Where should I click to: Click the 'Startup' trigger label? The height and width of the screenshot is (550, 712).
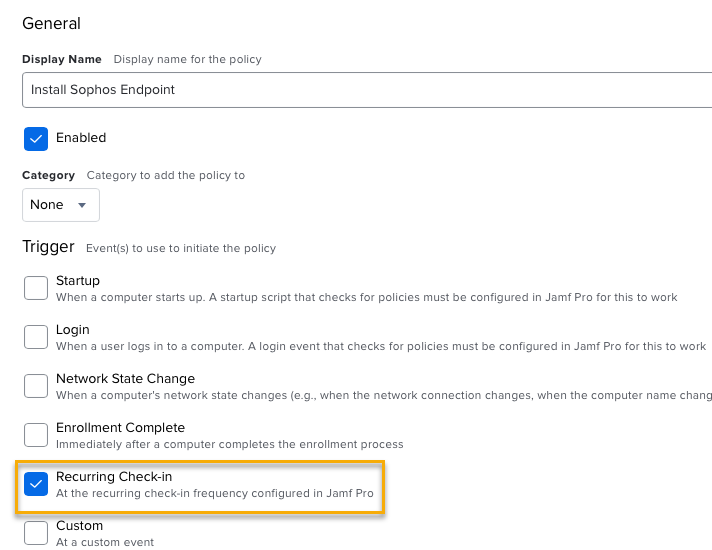(78, 280)
